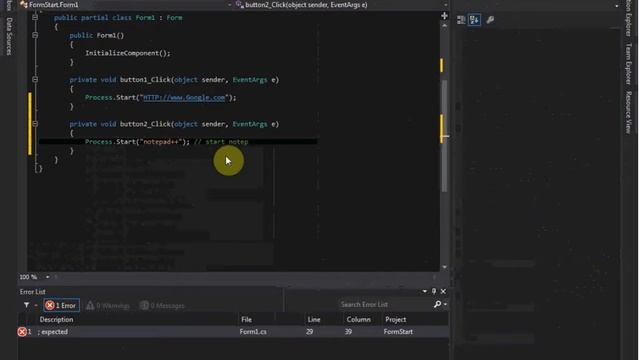
Task: Sort errors by Project column
Action: coord(396,320)
